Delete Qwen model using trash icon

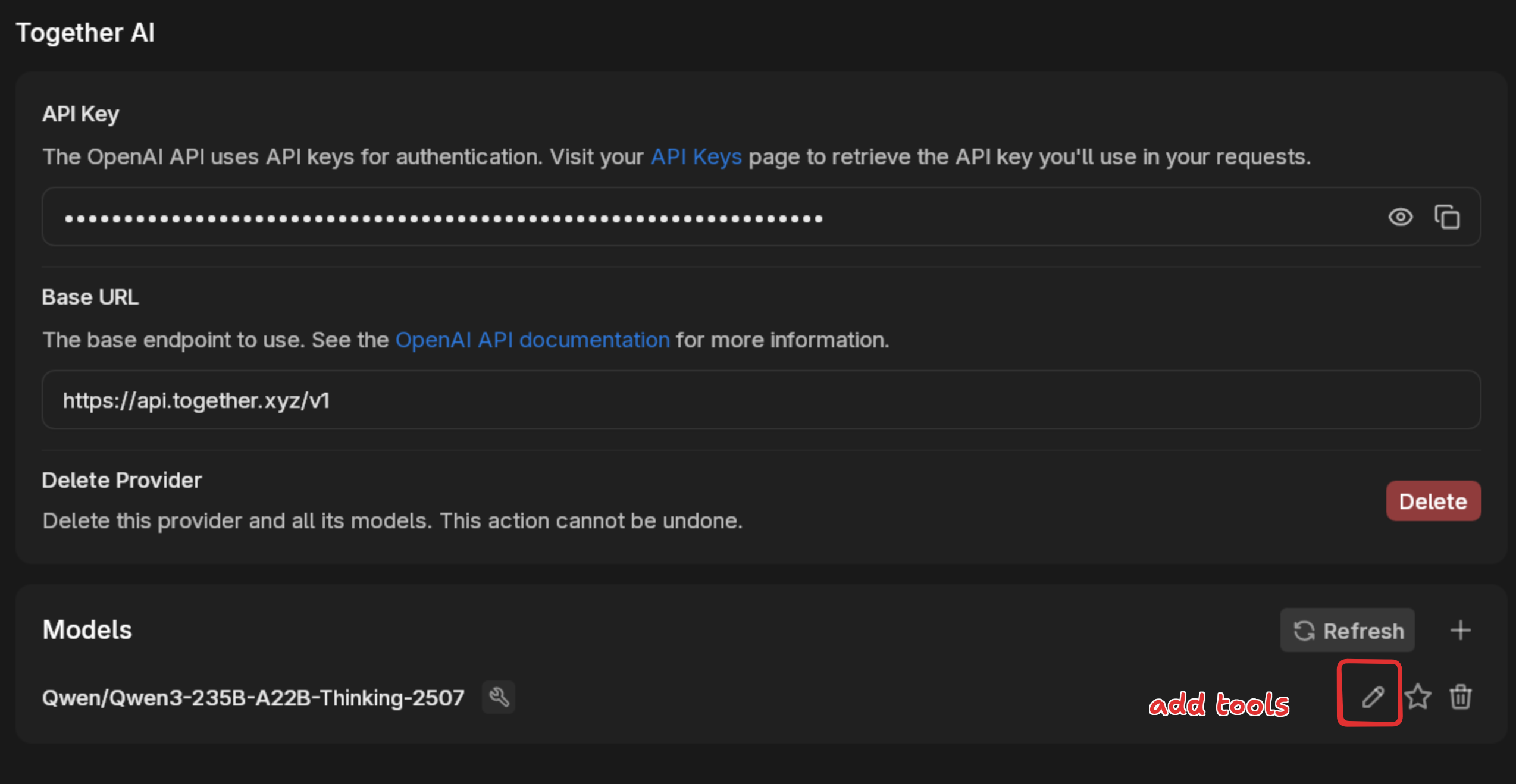pos(1461,697)
